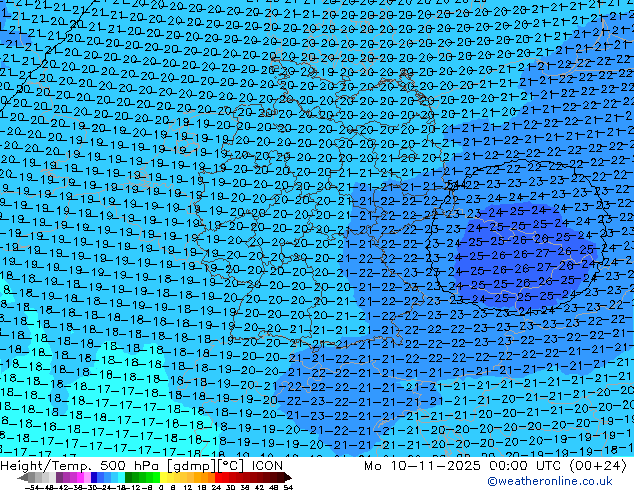This screenshot has width=634, height=490.
Task: Select the bright red swatch above the 24 label
Action: click(219, 478)
